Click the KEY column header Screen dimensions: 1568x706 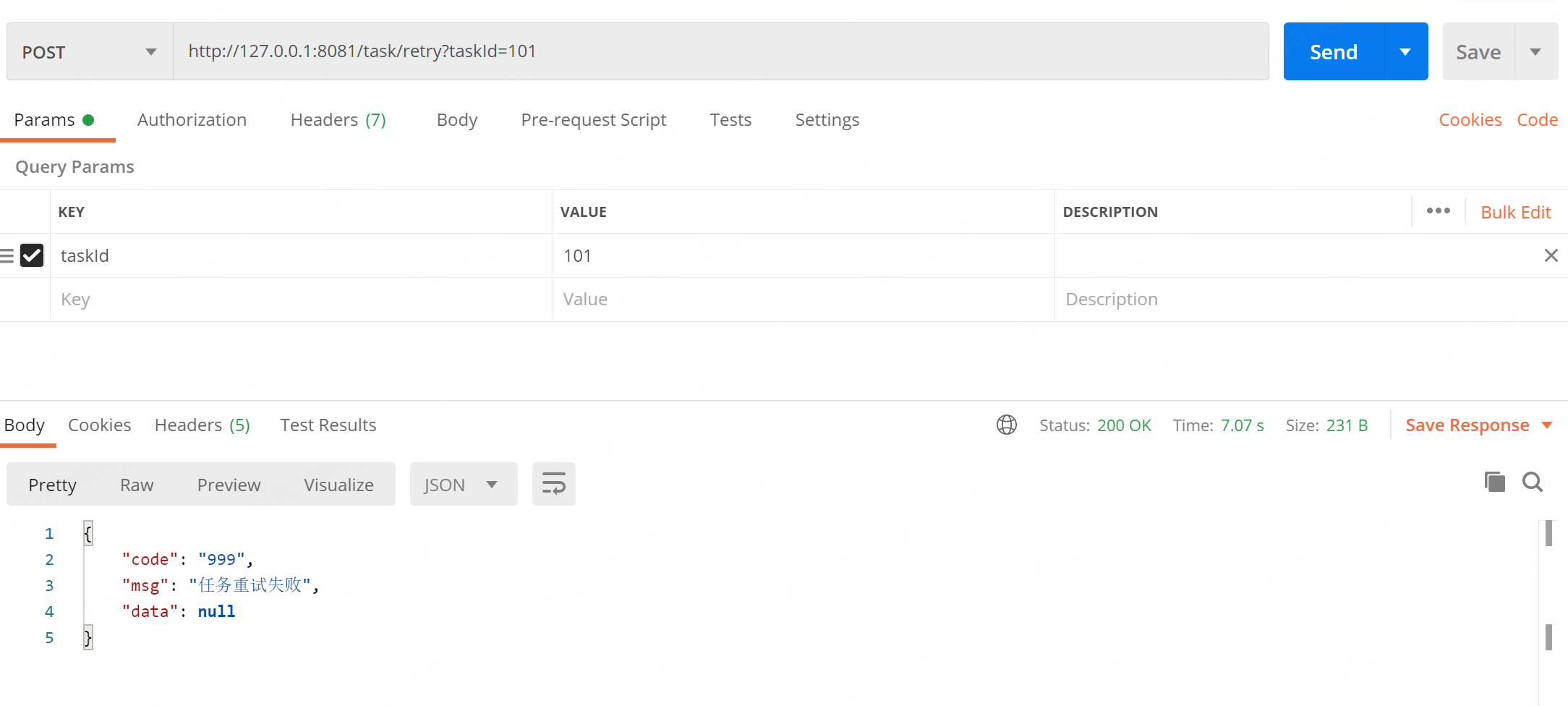pyautogui.click(x=72, y=212)
